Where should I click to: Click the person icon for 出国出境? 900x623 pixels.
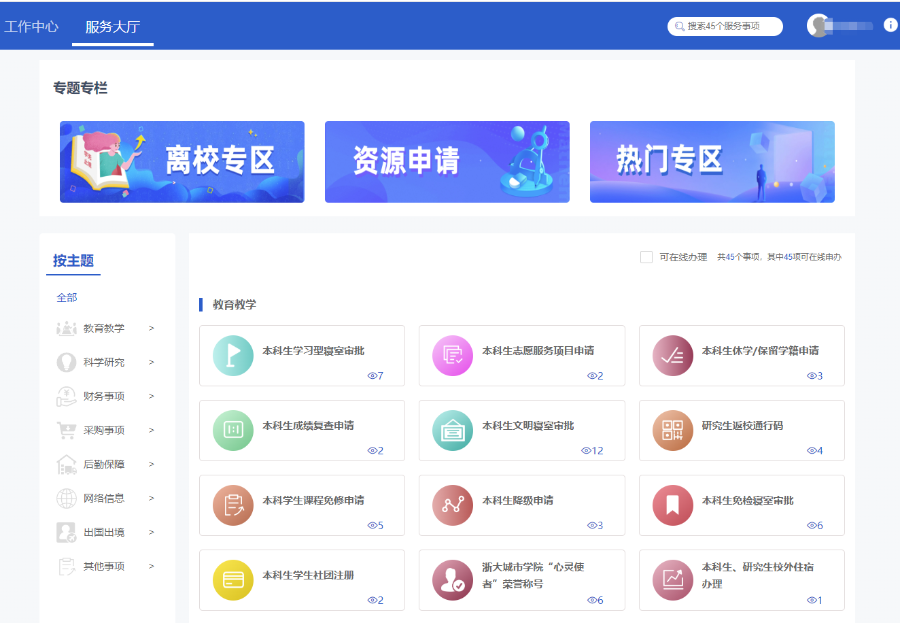coord(67,532)
